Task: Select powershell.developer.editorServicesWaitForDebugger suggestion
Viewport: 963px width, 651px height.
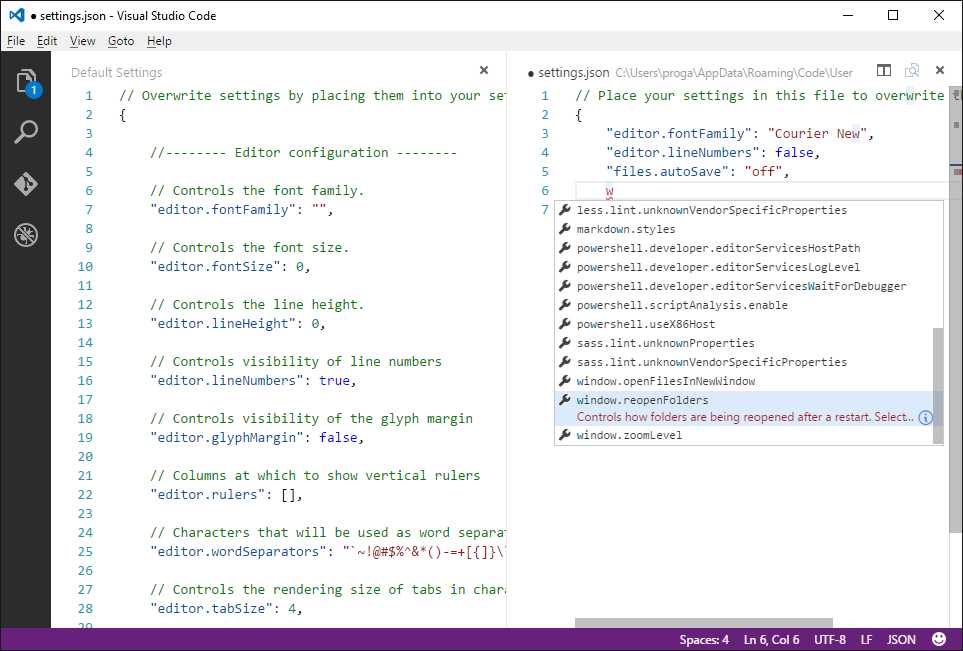Action: click(x=744, y=286)
